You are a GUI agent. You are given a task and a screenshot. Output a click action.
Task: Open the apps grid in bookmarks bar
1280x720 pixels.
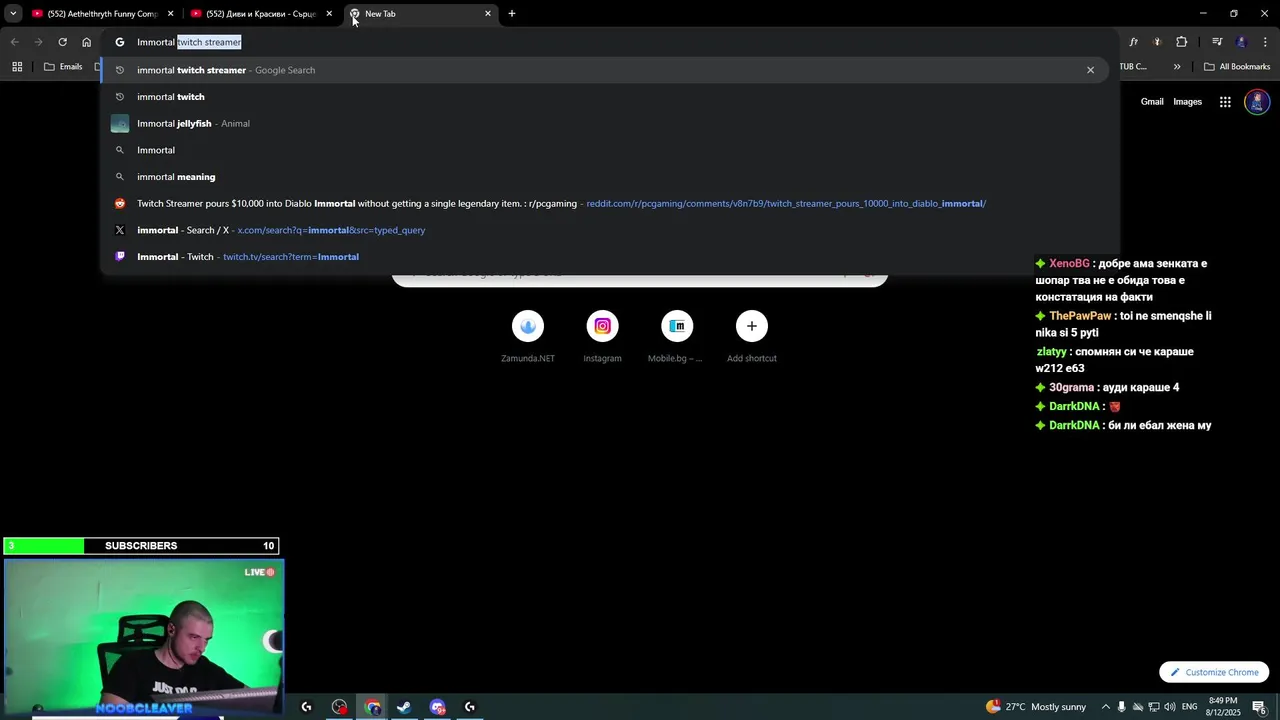pyautogui.click(x=17, y=67)
